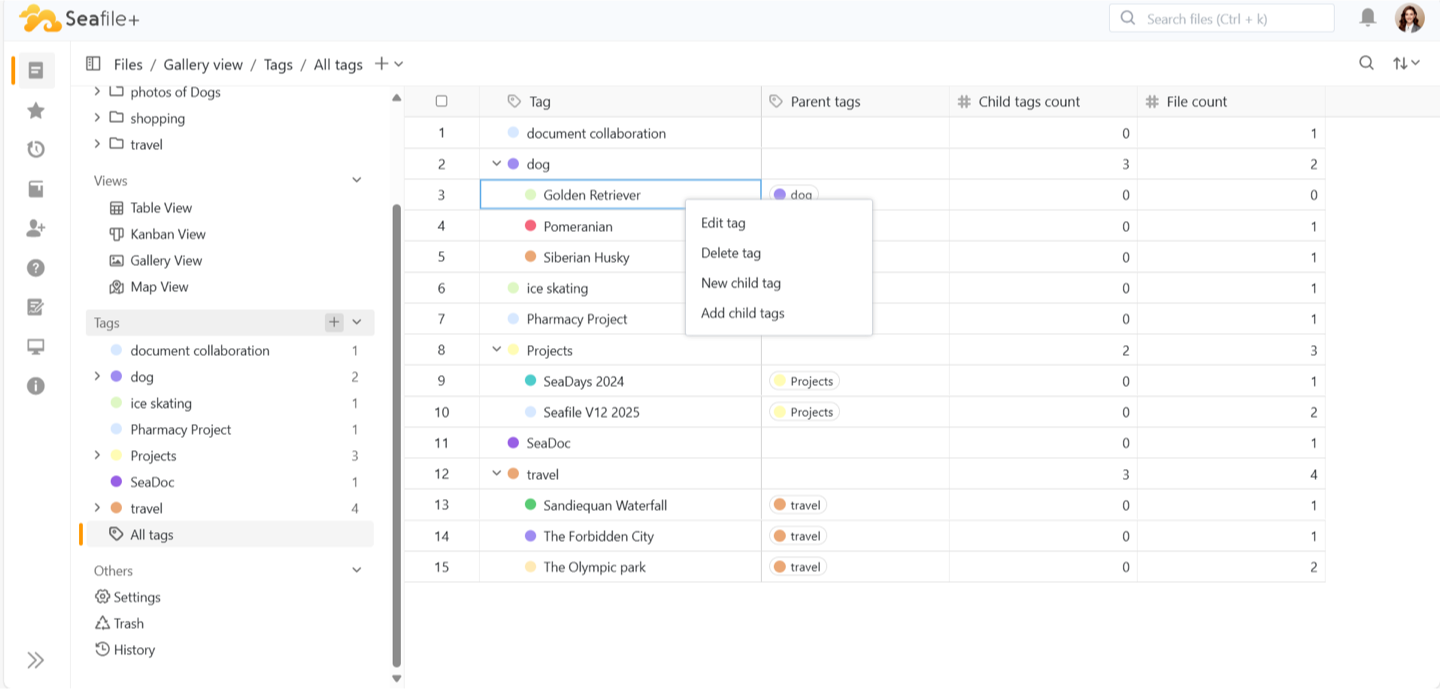Click the Seafile+ logo
The image size is (1440, 689).
coord(80,18)
